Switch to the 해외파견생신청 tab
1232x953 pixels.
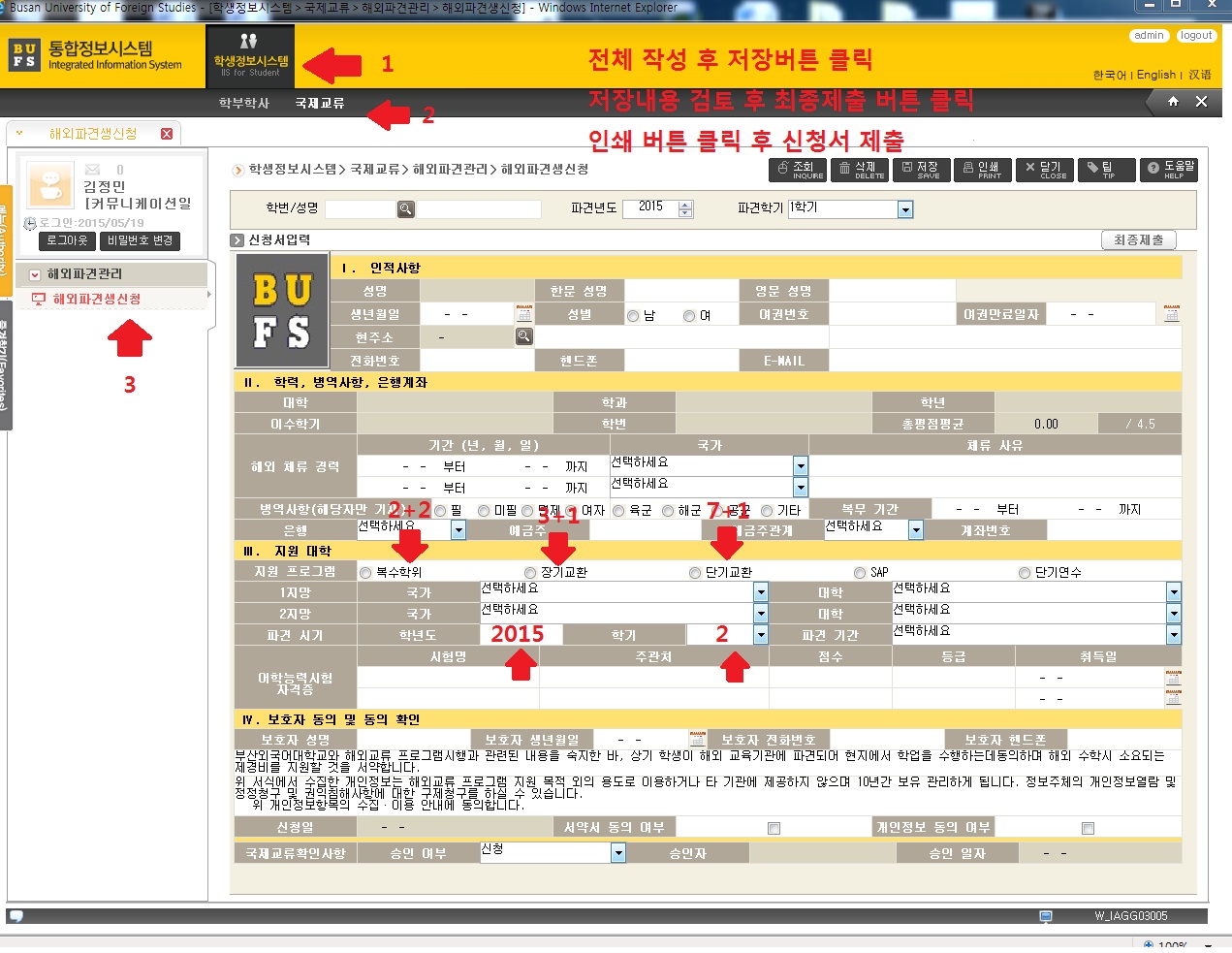[x=93, y=134]
